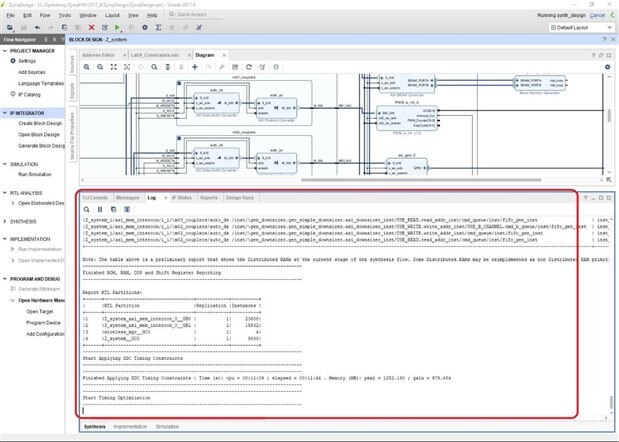Select the Address Editor tab
The height and width of the screenshot is (442, 619).
click(x=97, y=54)
